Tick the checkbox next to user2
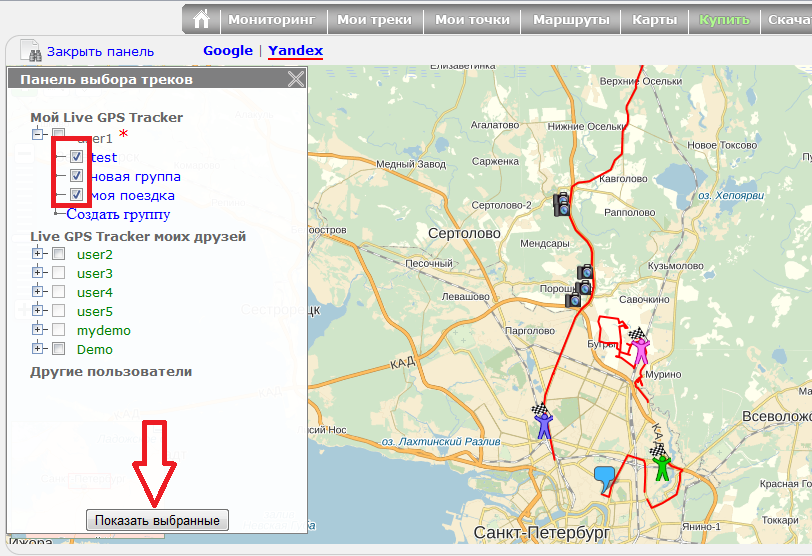This screenshot has height=556, width=812. pyautogui.click(x=58, y=254)
